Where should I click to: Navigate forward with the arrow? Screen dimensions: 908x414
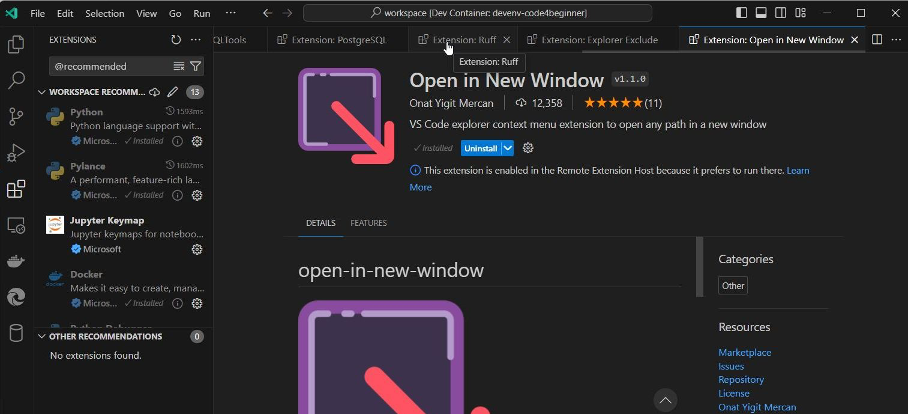287,13
